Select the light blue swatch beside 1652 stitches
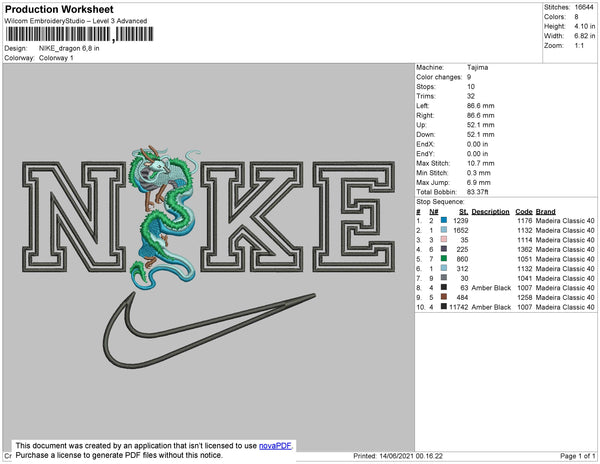600x464 pixels. coord(444,230)
